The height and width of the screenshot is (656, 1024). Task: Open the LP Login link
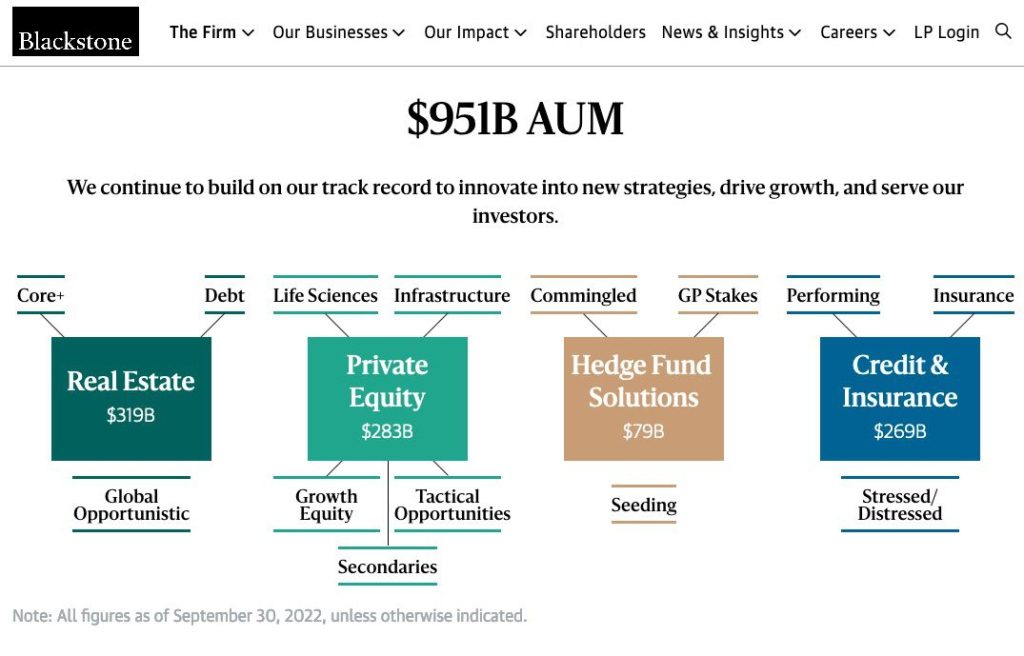tap(946, 32)
